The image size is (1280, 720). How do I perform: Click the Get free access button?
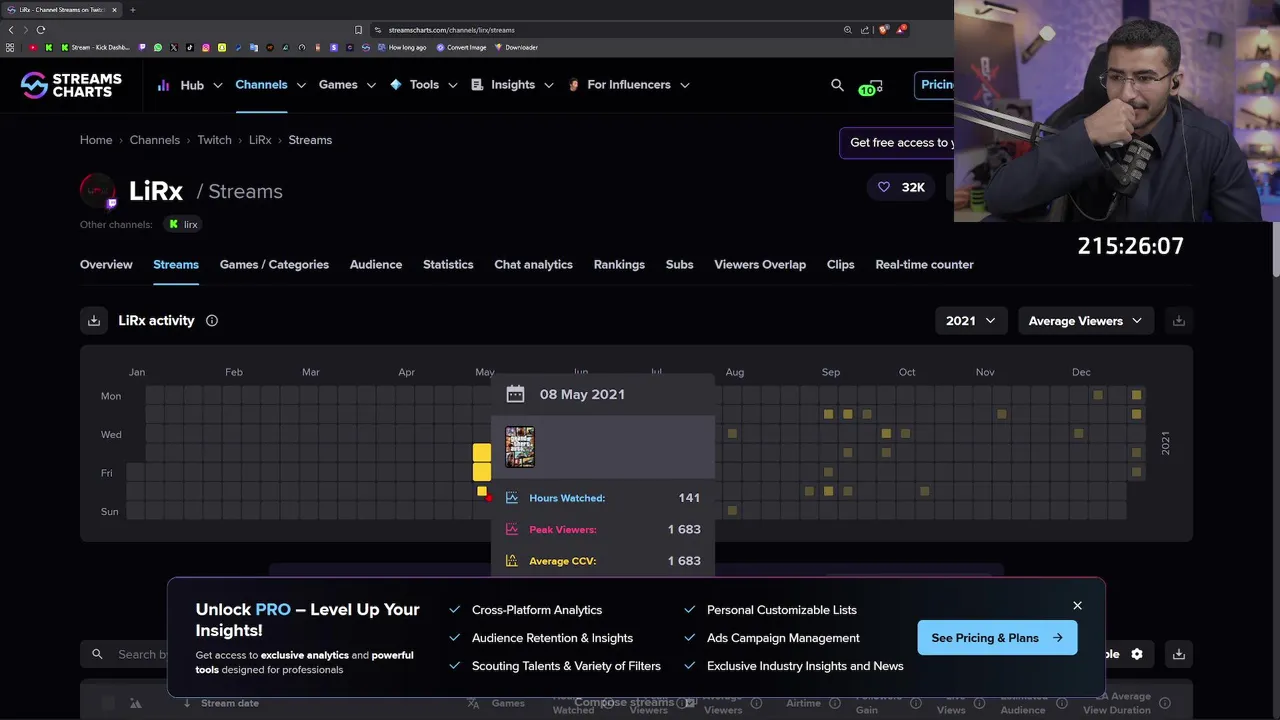click(x=897, y=143)
